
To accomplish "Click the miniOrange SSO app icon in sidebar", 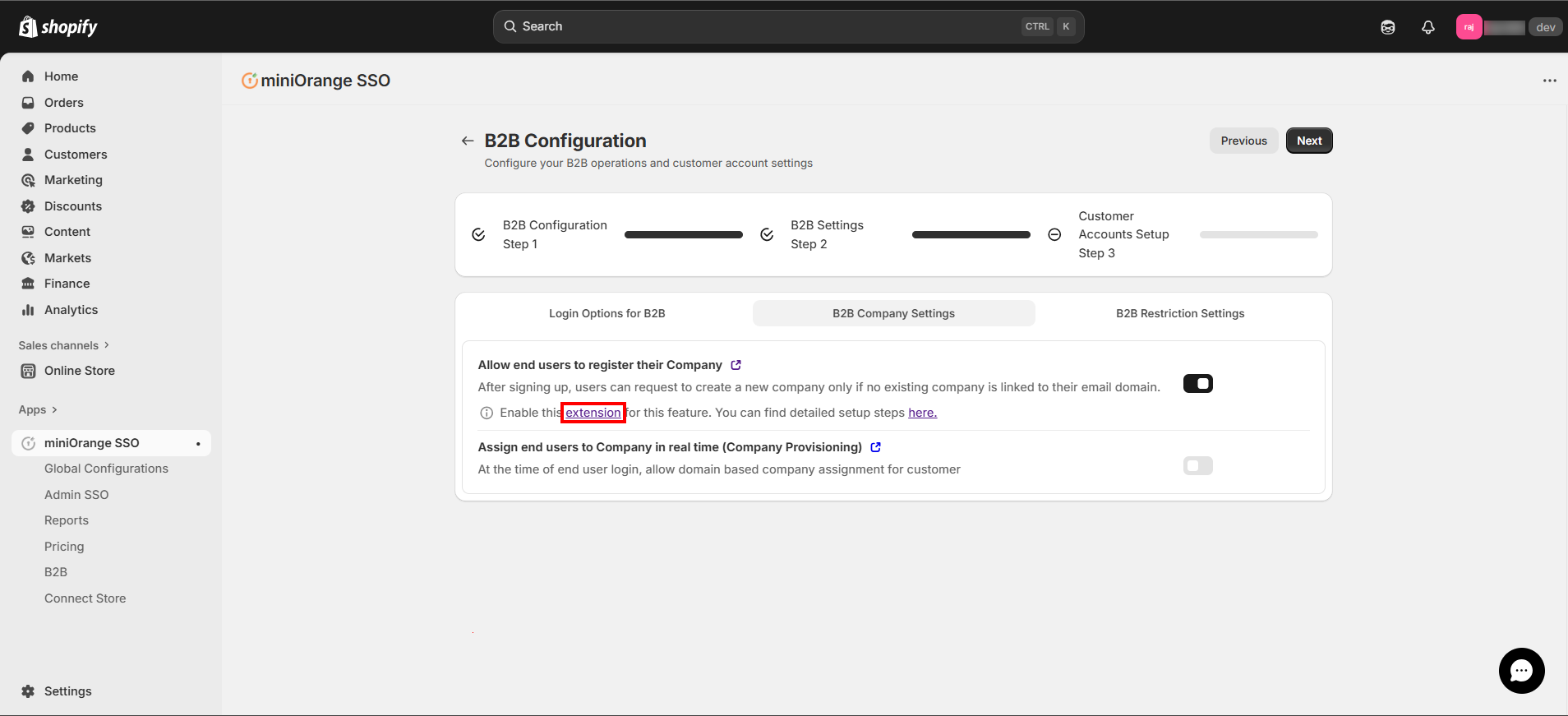I will click(x=28, y=443).
